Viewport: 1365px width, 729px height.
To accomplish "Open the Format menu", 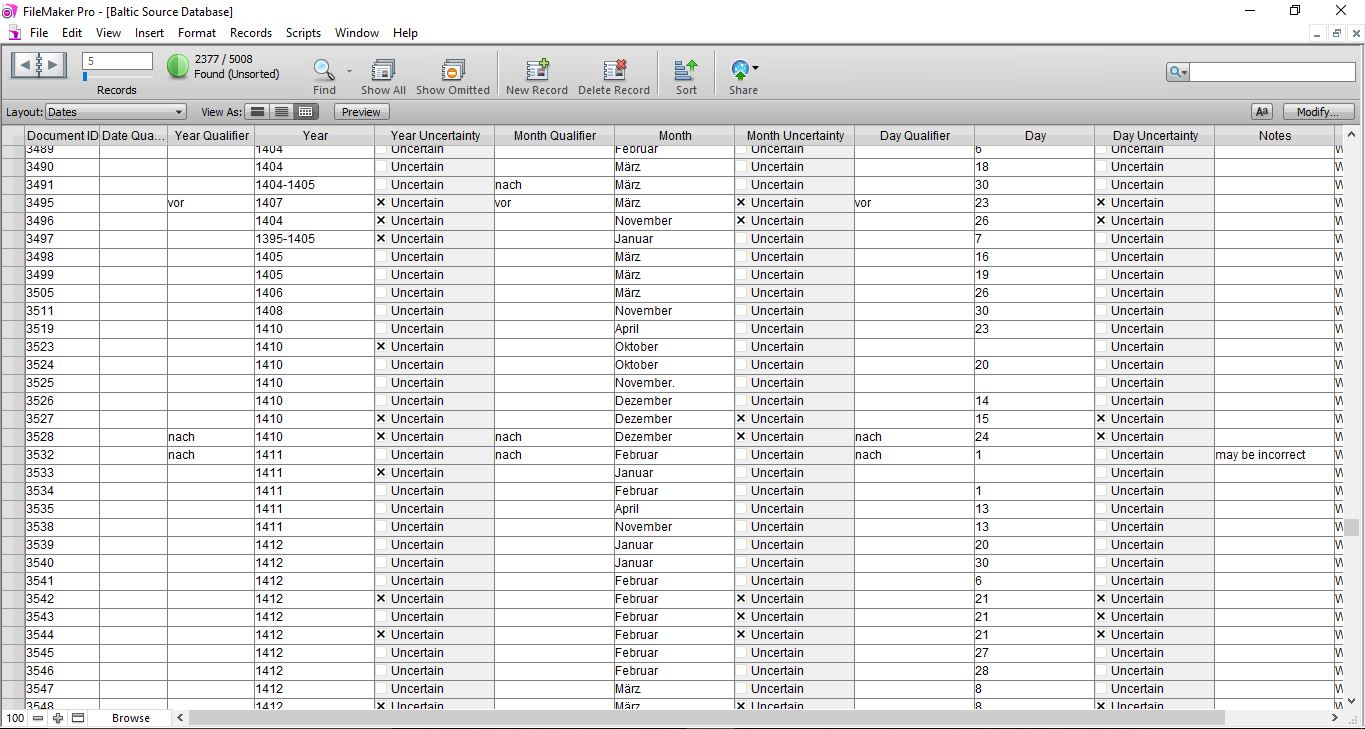I will (x=197, y=33).
